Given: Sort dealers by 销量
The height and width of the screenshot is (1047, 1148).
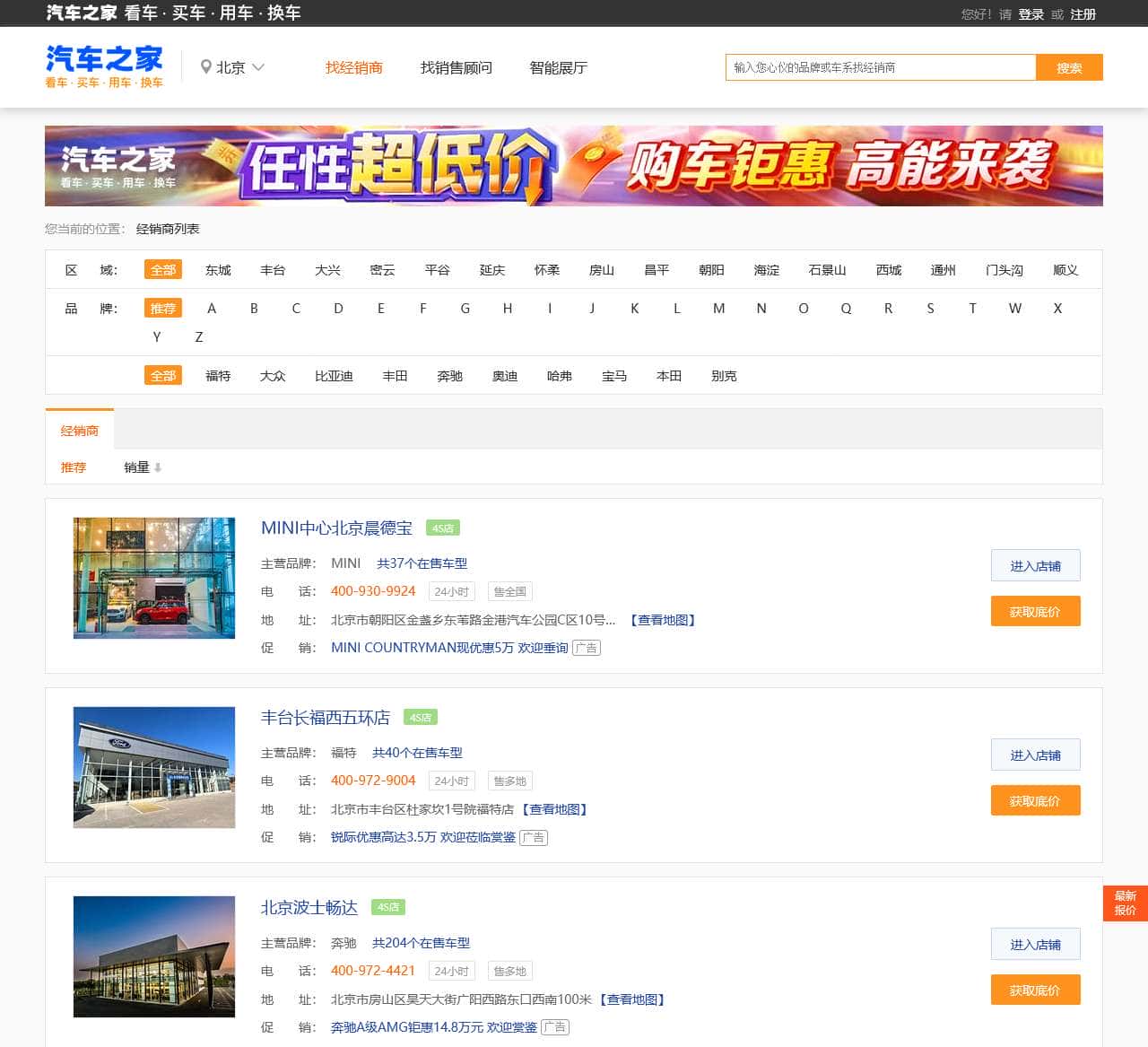Looking at the screenshot, I should tap(136, 467).
